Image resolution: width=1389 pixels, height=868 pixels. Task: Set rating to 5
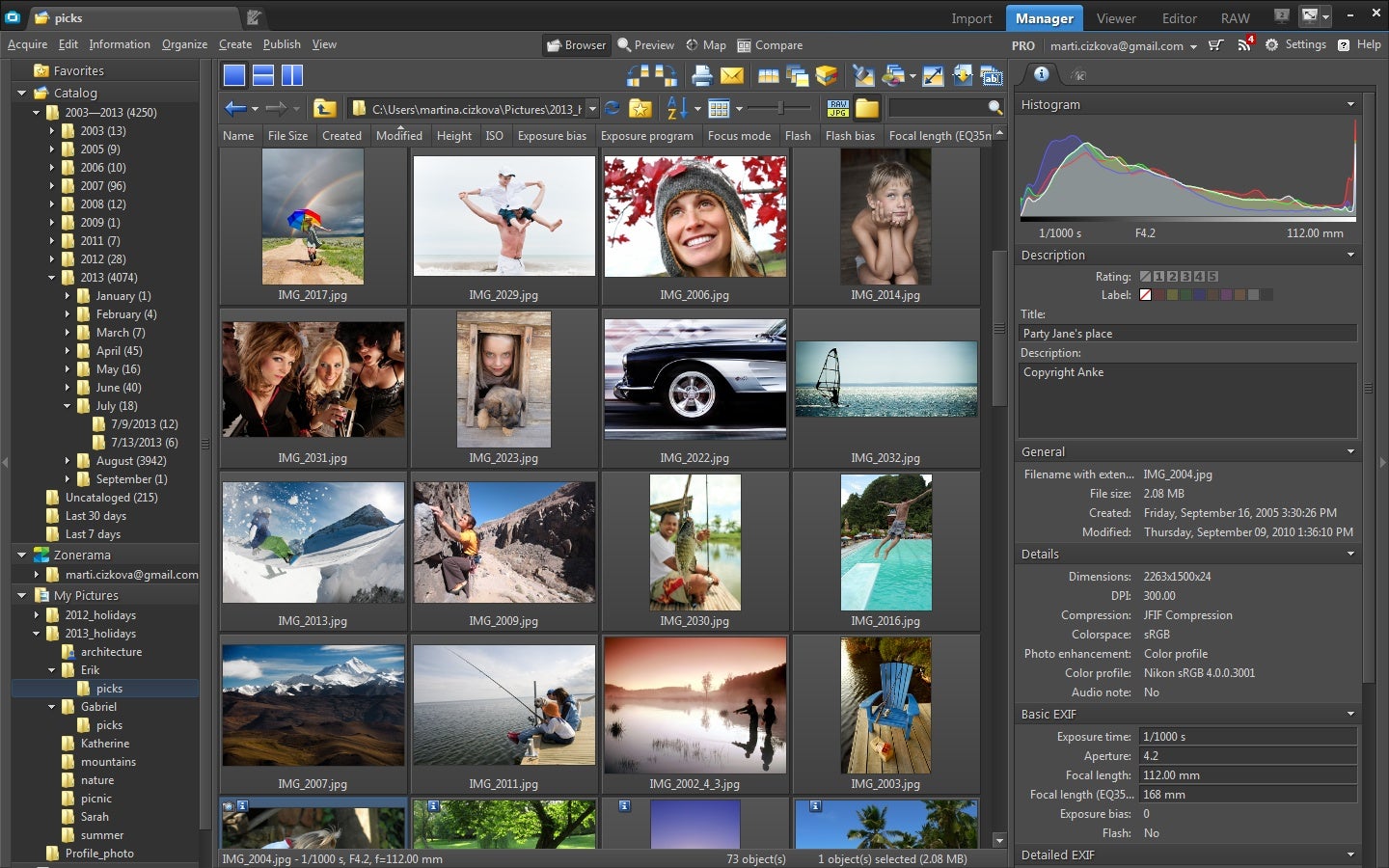click(1213, 277)
